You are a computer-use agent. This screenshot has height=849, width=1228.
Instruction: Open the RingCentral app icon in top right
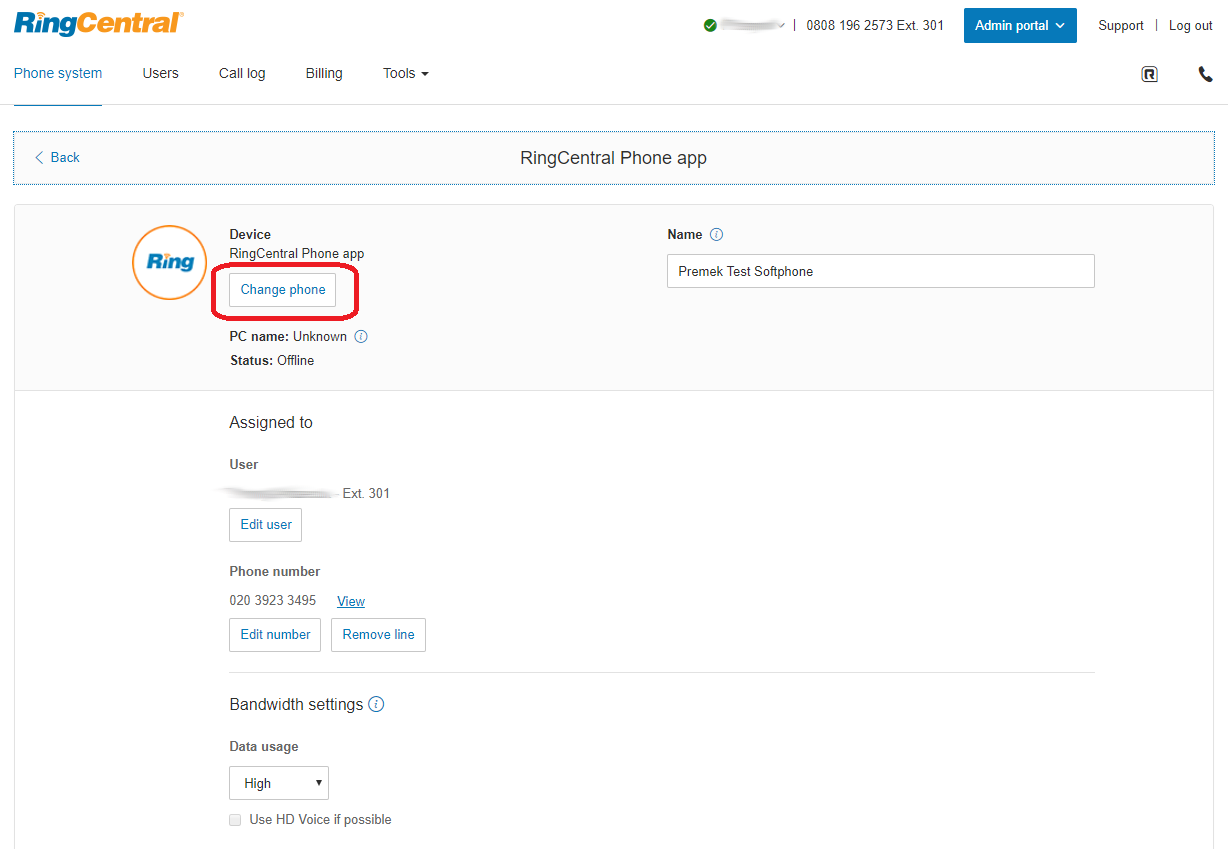point(1149,74)
